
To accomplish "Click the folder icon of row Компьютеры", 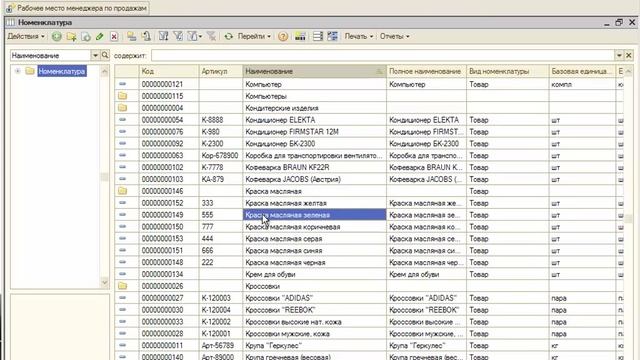I will pyautogui.click(x=122, y=96).
